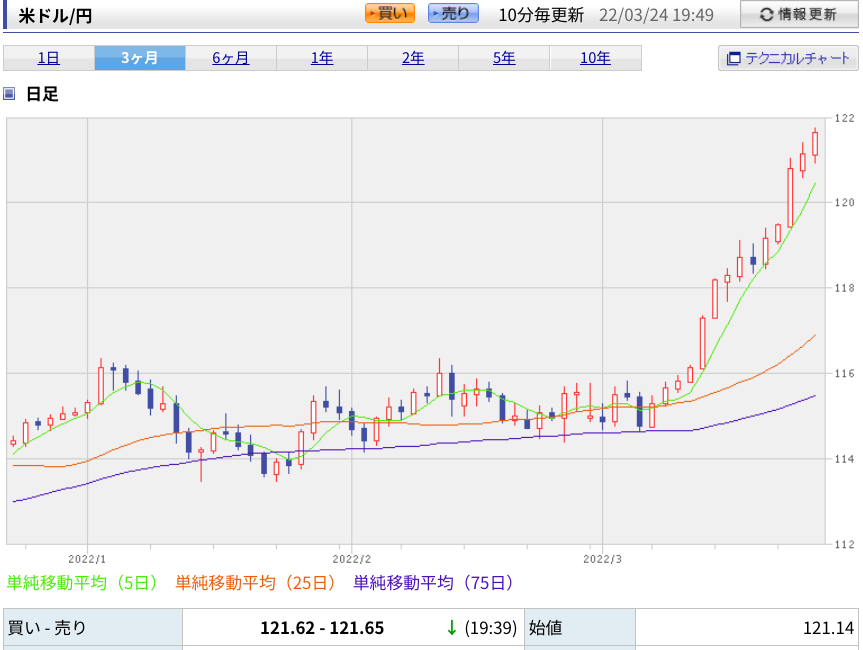Click the 情報更新 refresh button
This screenshot has height=650, width=863.
click(x=799, y=14)
